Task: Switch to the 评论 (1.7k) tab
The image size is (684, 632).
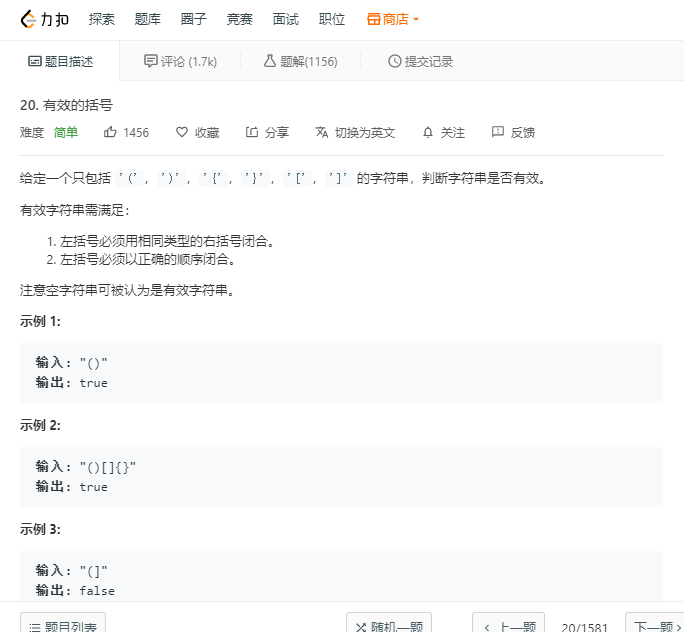Action: point(180,61)
